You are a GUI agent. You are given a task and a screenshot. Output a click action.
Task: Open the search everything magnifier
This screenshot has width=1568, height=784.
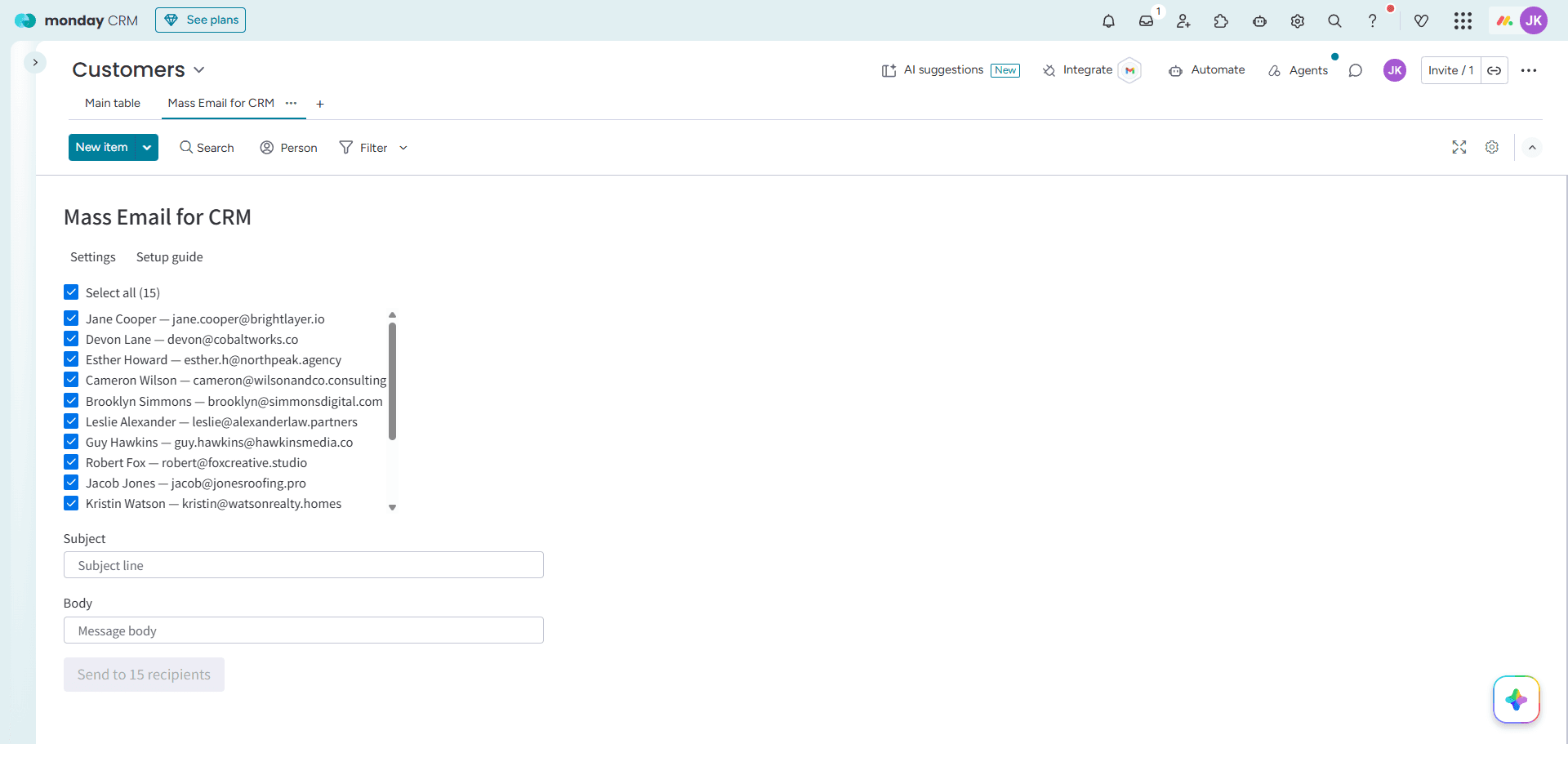pyautogui.click(x=1334, y=21)
